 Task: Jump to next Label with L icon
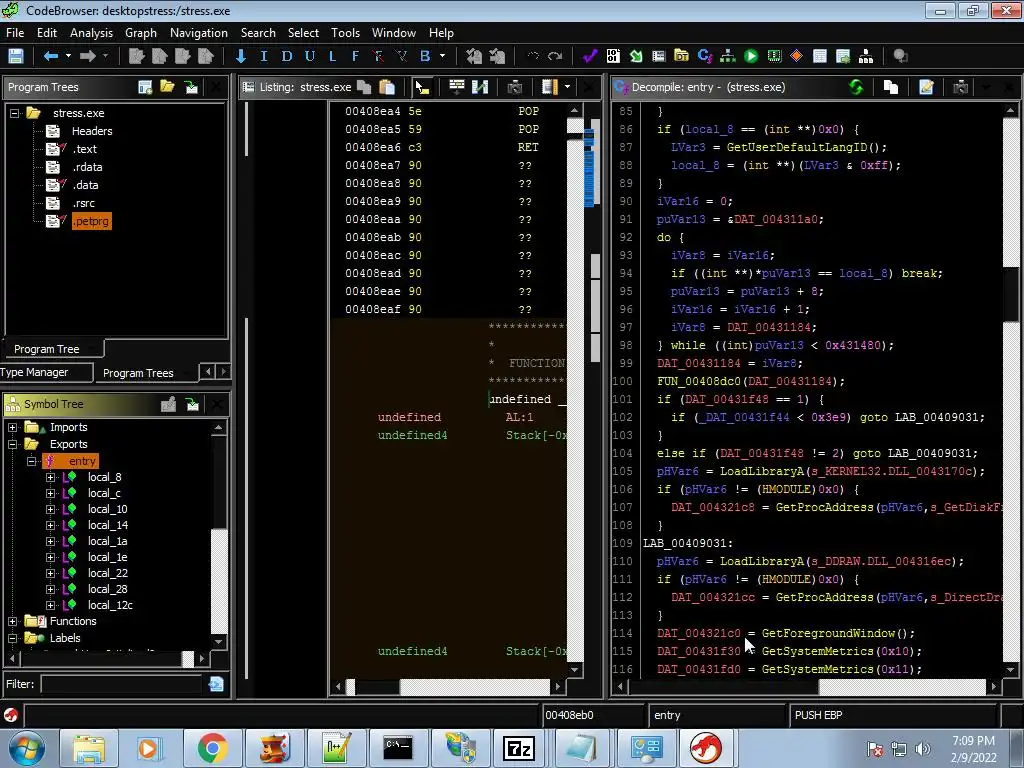(x=332, y=56)
